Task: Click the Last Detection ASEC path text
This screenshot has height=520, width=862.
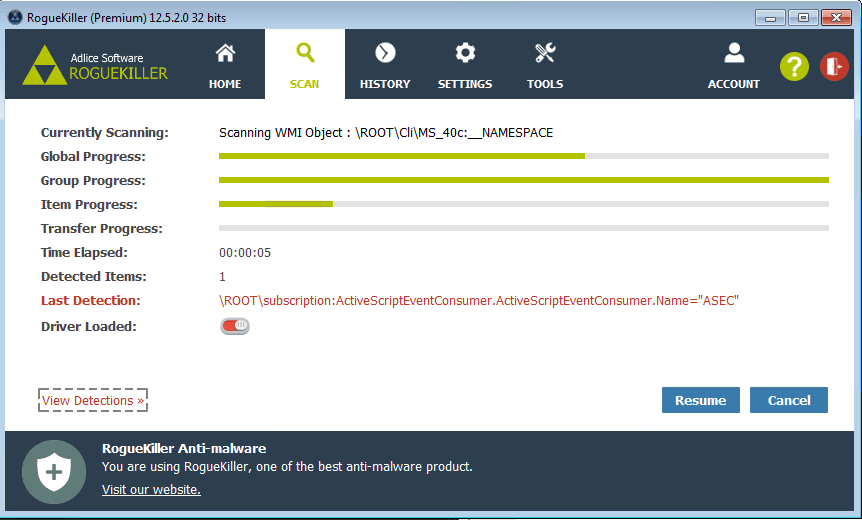Action: [x=478, y=301]
